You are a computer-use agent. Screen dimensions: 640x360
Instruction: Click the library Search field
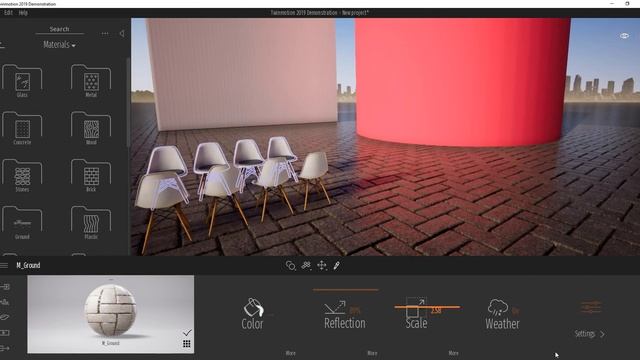(60, 29)
